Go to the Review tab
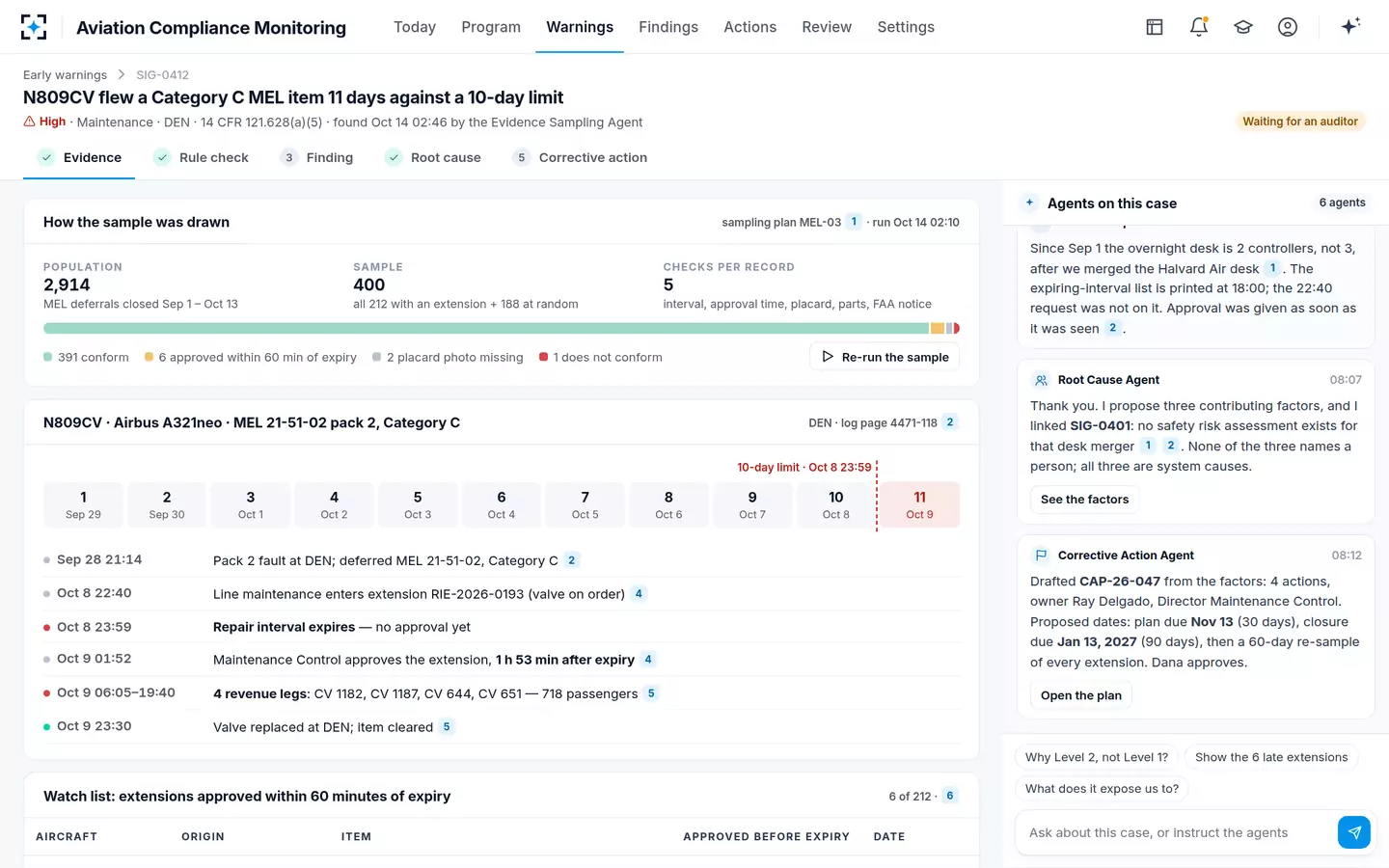 827,27
